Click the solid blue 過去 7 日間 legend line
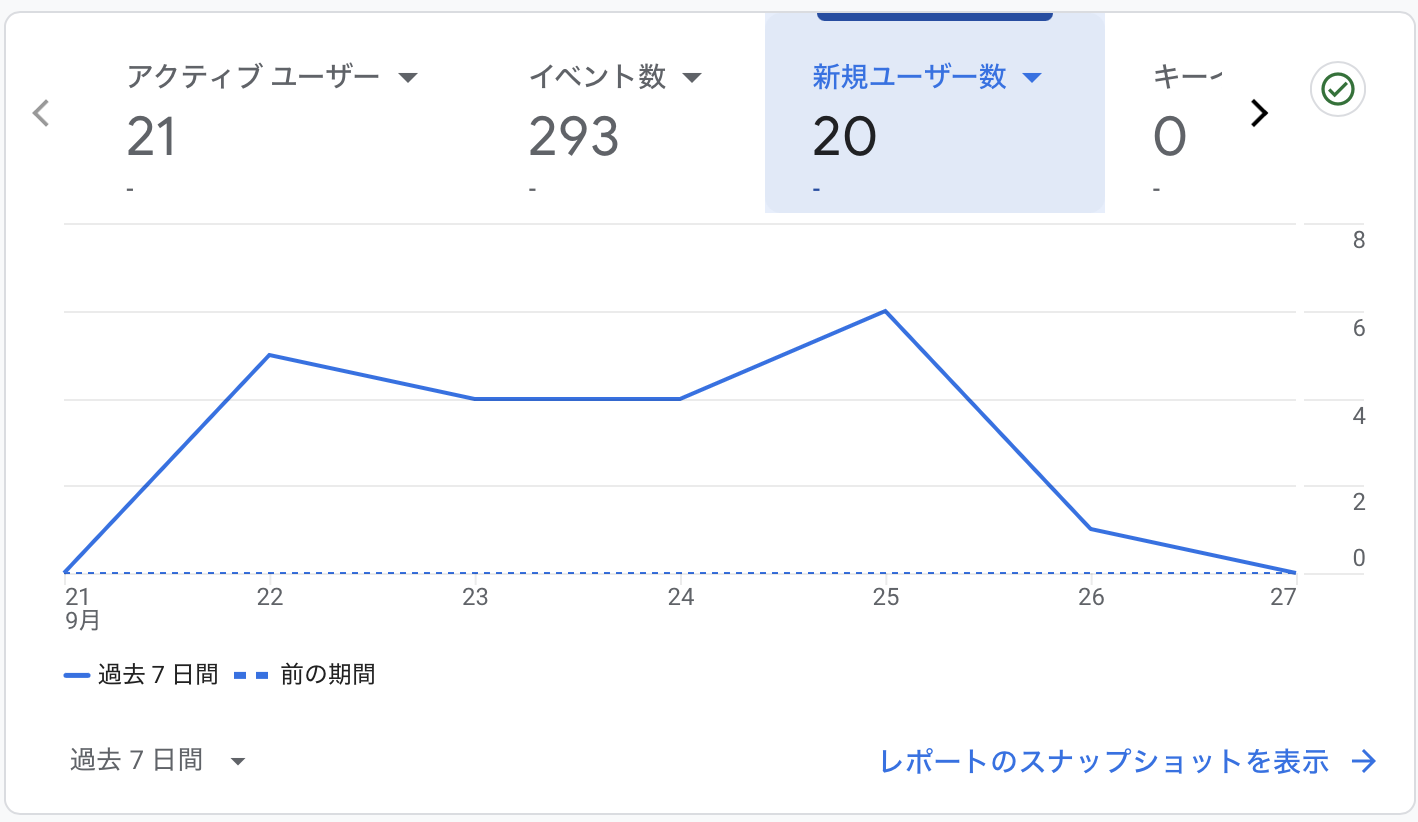This screenshot has height=822, width=1418. tap(78, 674)
